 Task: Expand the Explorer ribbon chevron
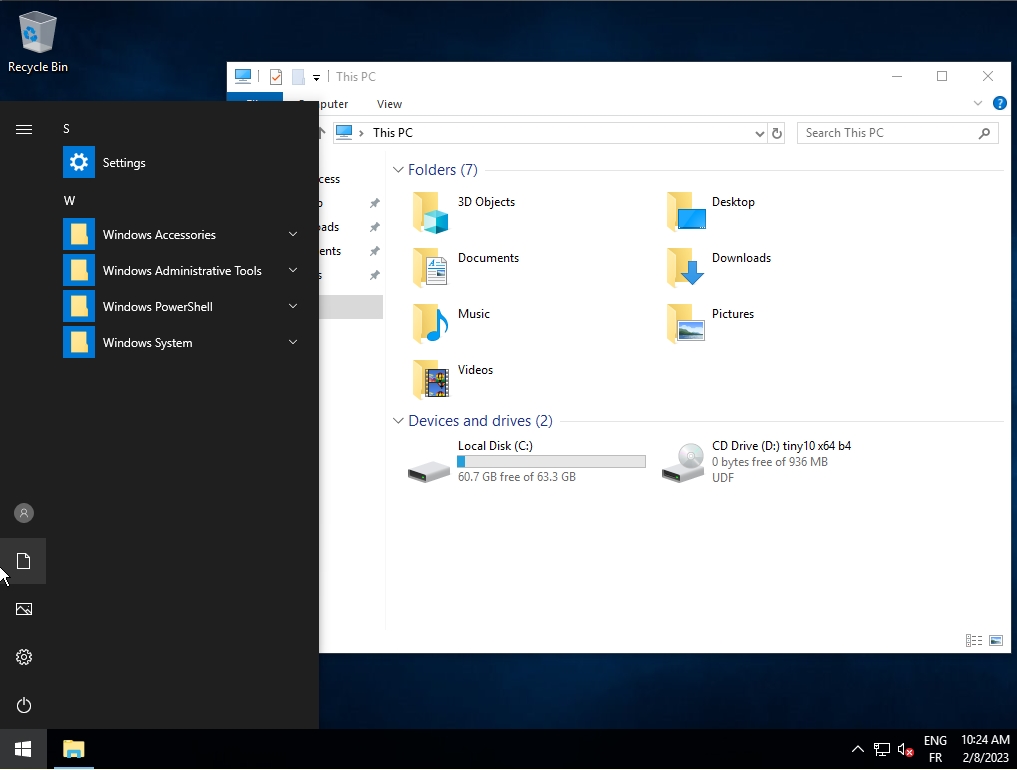point(977,103)
